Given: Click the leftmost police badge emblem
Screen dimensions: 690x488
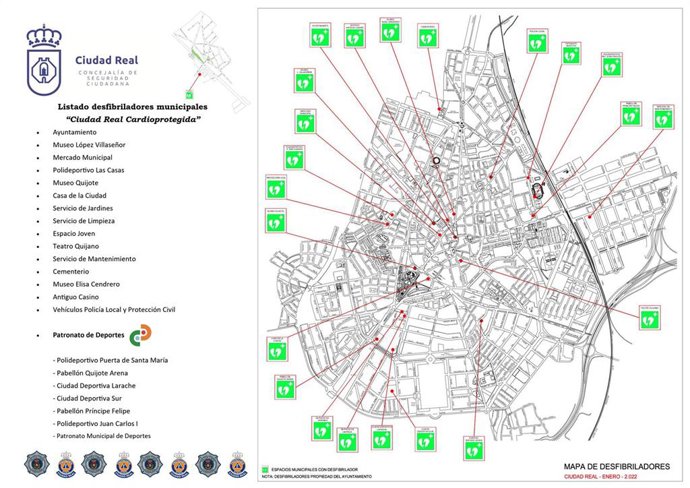Looking at the screenshot, I should 39,462.
